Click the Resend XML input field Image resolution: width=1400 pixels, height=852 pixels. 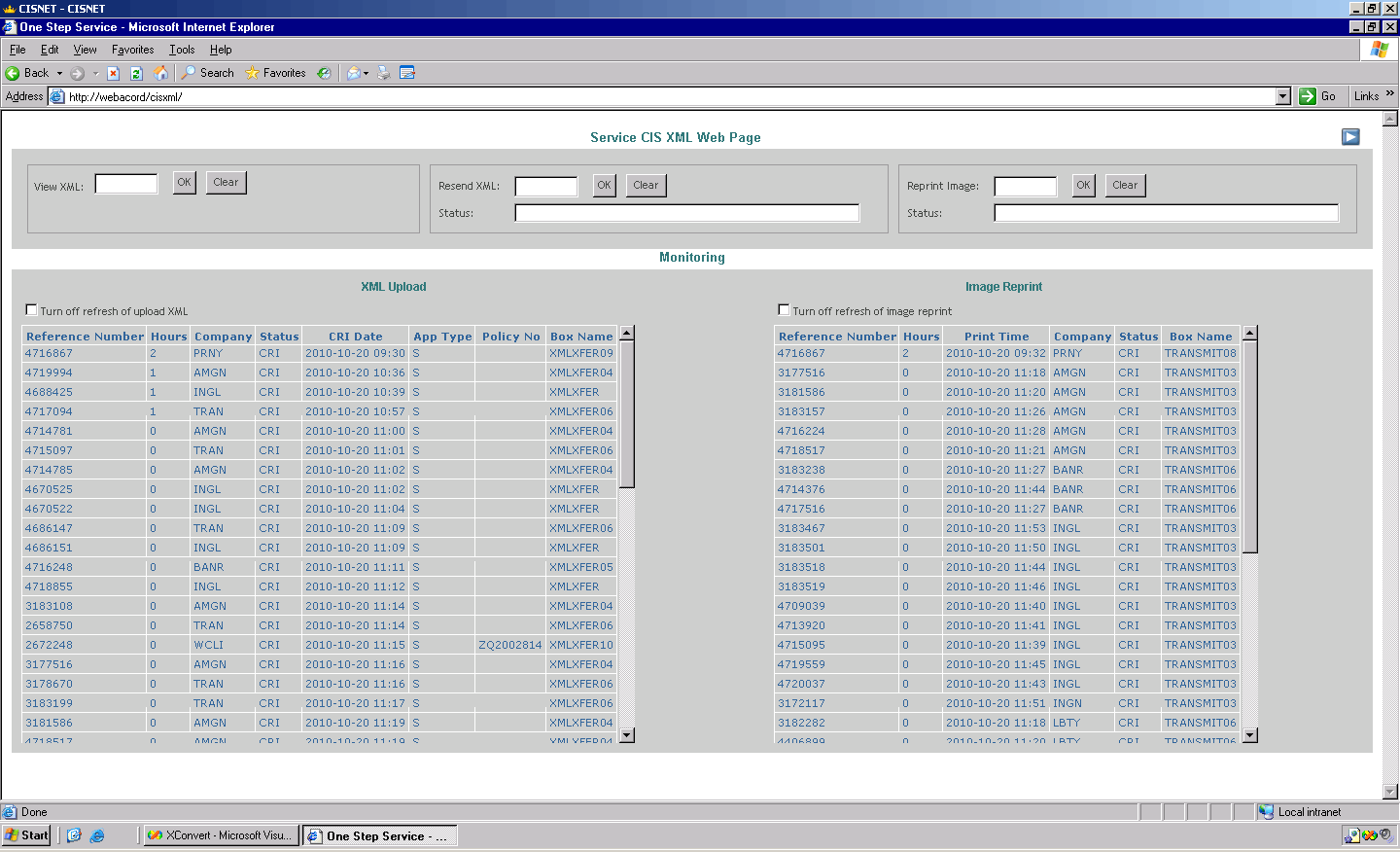pos(545,186)
